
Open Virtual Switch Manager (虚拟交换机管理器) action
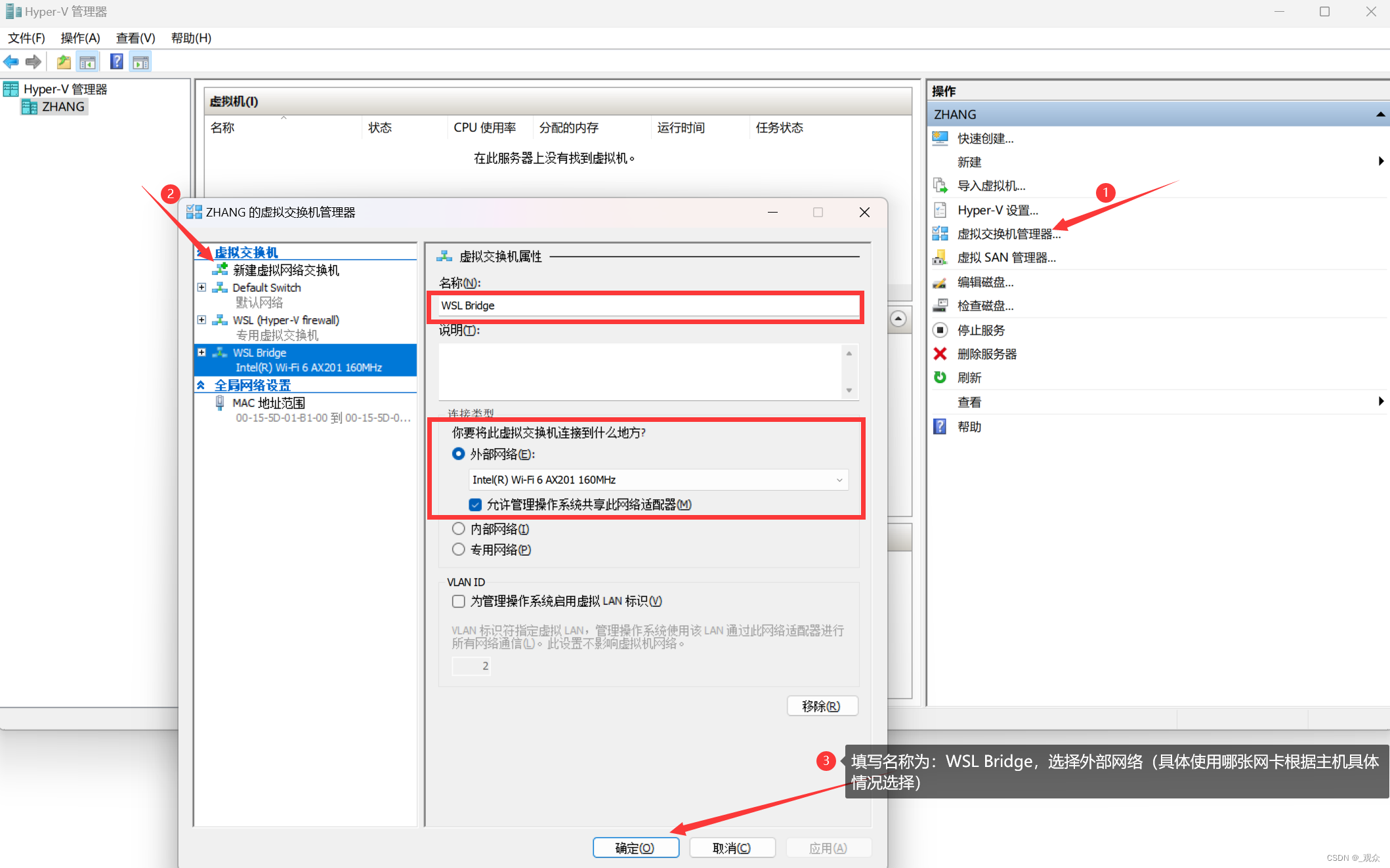(1007, 234)
